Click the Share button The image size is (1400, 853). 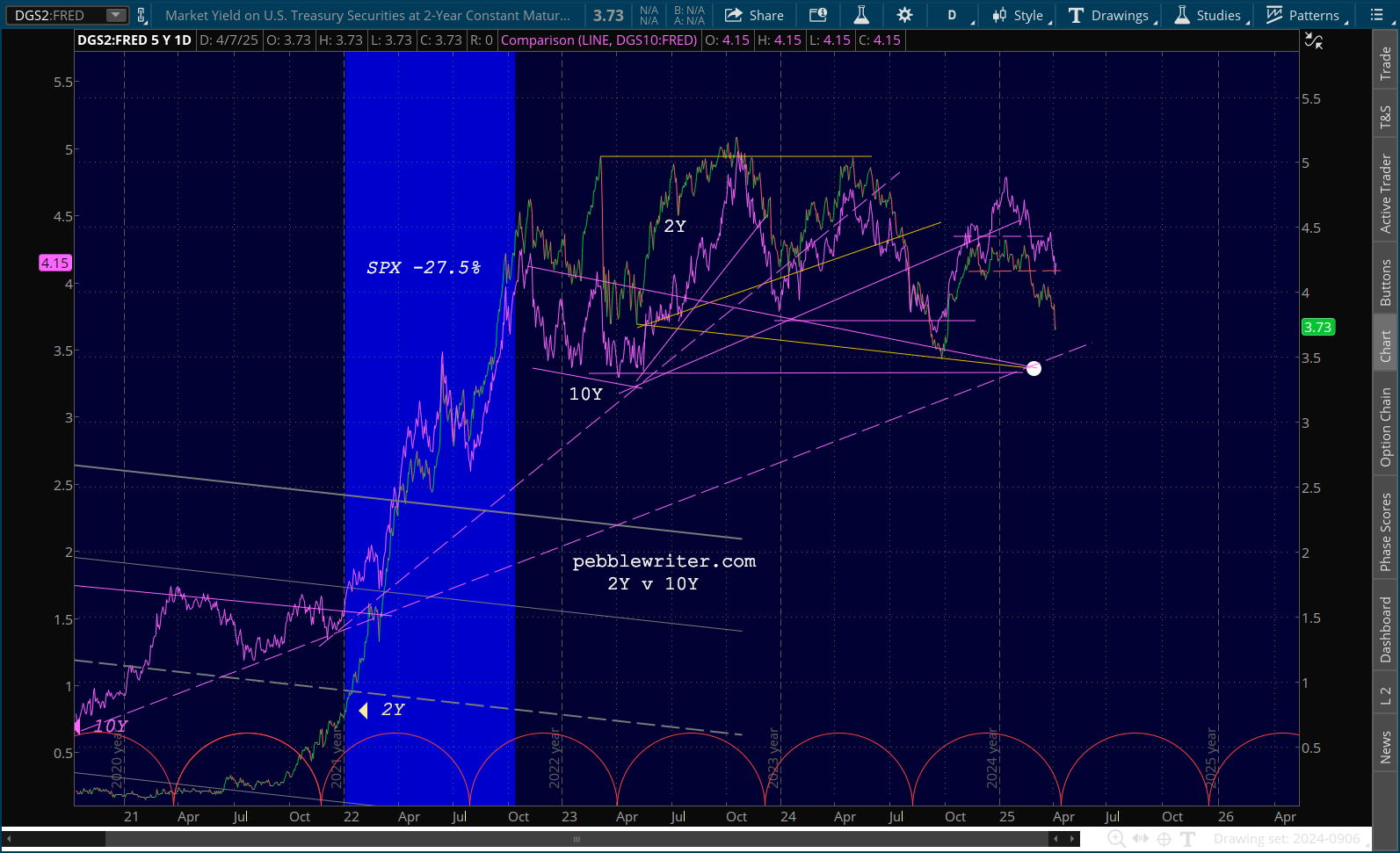click(754, 15)
